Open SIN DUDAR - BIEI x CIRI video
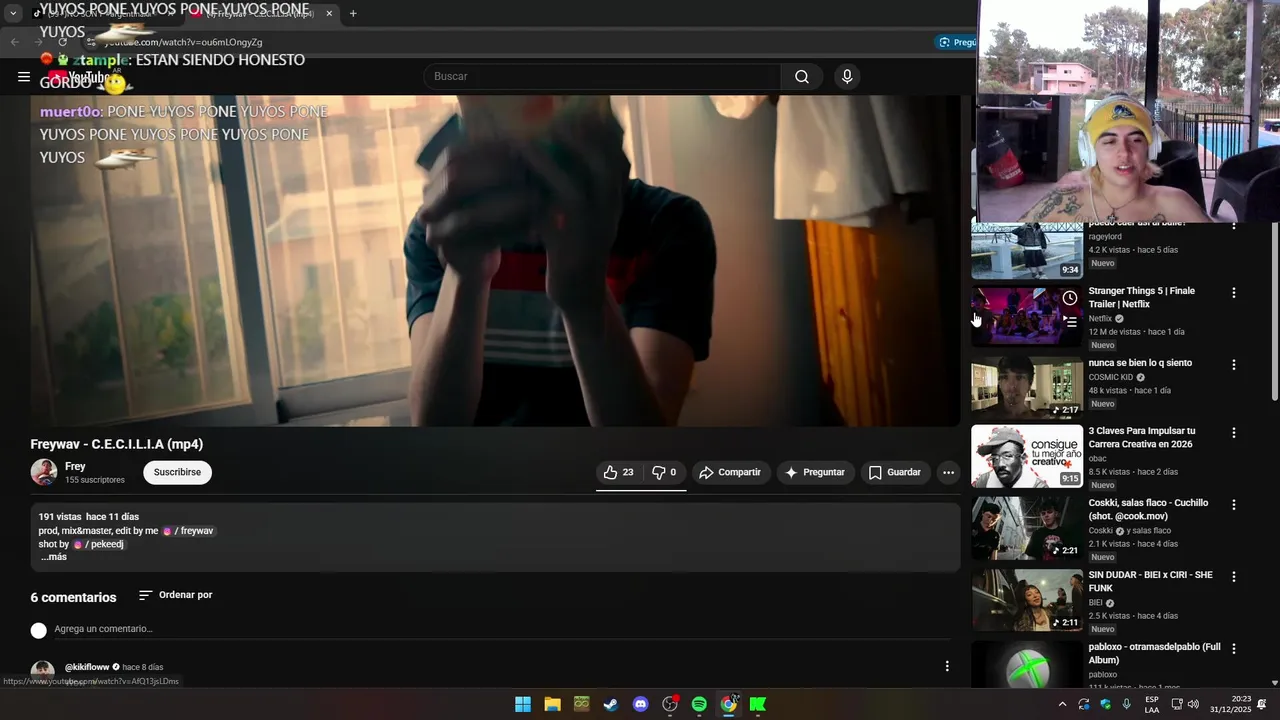Screen dimensions: 1280x720 coord(1150,581)
